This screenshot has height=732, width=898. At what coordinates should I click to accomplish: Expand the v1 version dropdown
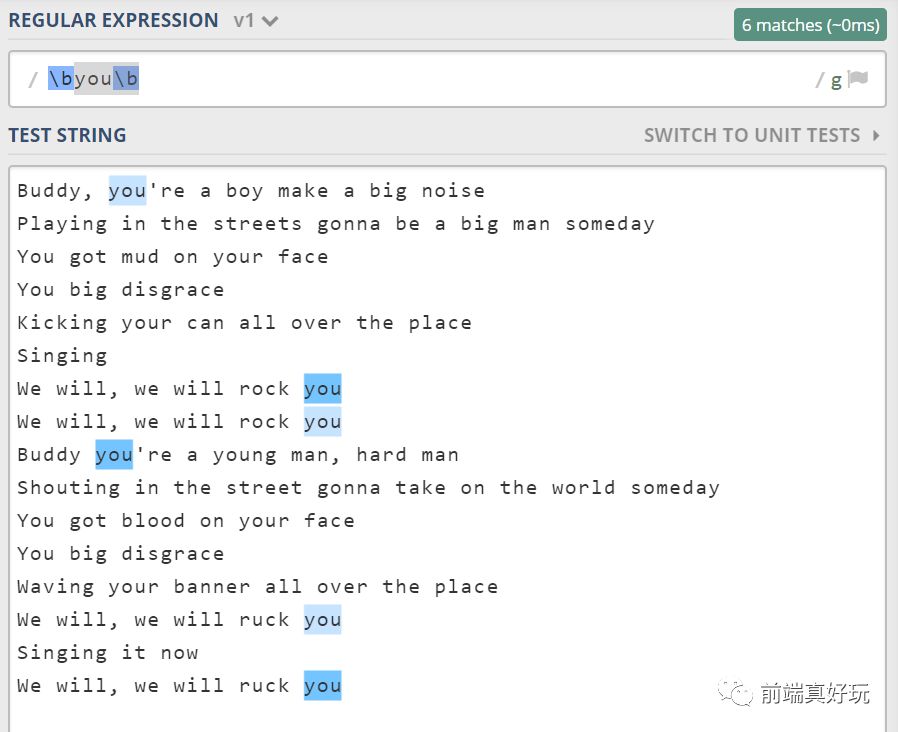(255, 21)
